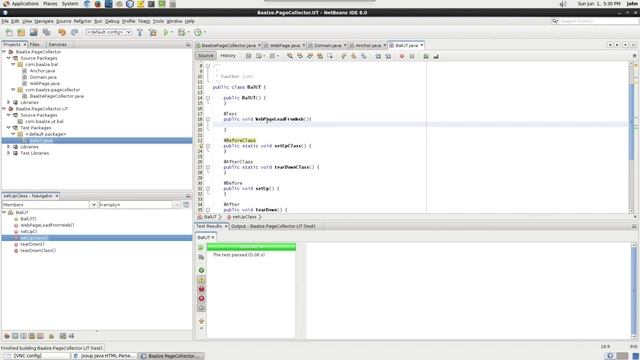Image resolution: width=640 pixels, height=360 pixels.
Task: Click the Clean and Build Project icon
Action: [153, 32]
